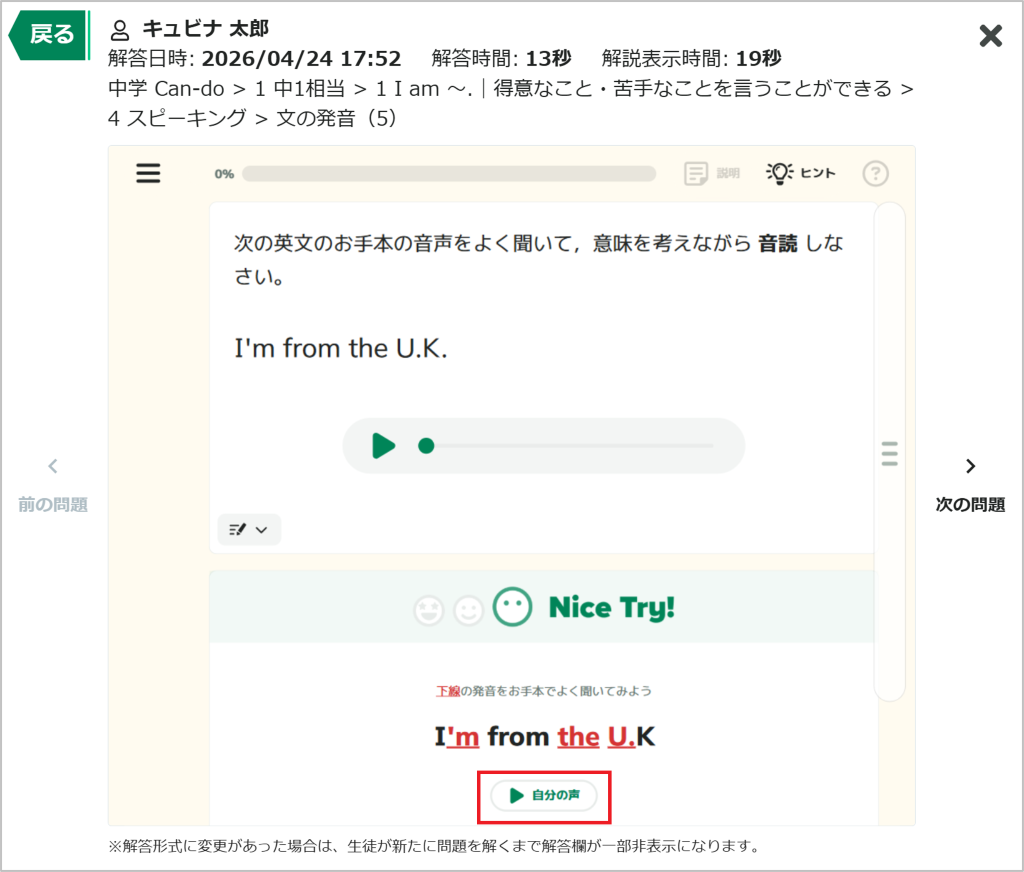The image size is (1024, 872).
Task: Click the 戻る back button
Action: pyautogui.click(x=49, y=35)
